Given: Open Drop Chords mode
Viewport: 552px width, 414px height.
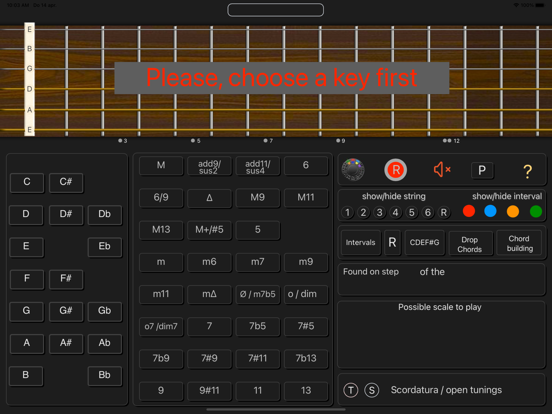Looking at the screenshot, I should 470,244.
